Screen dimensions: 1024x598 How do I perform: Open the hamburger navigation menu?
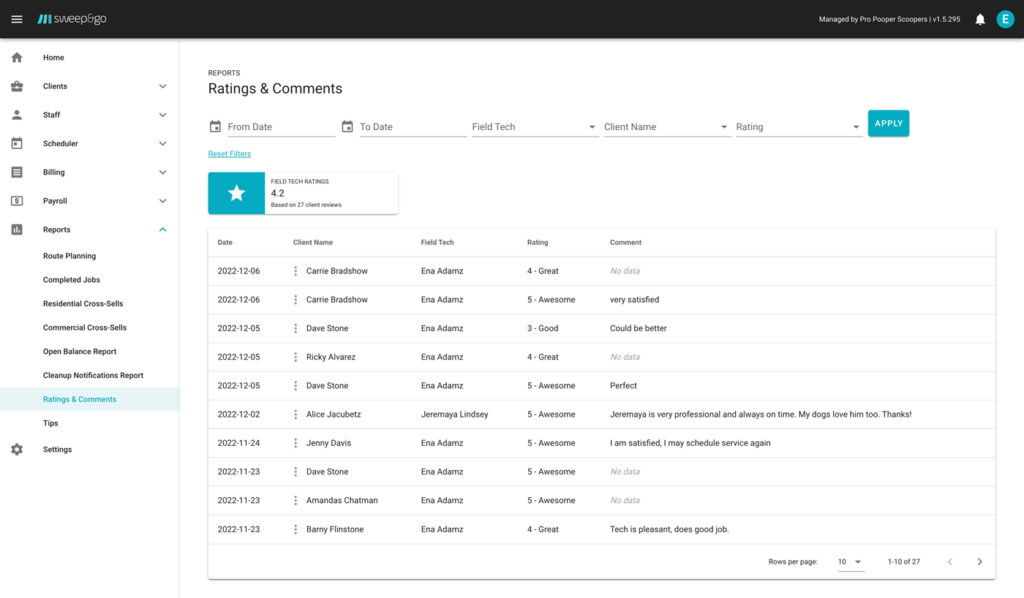click(16, 19)
